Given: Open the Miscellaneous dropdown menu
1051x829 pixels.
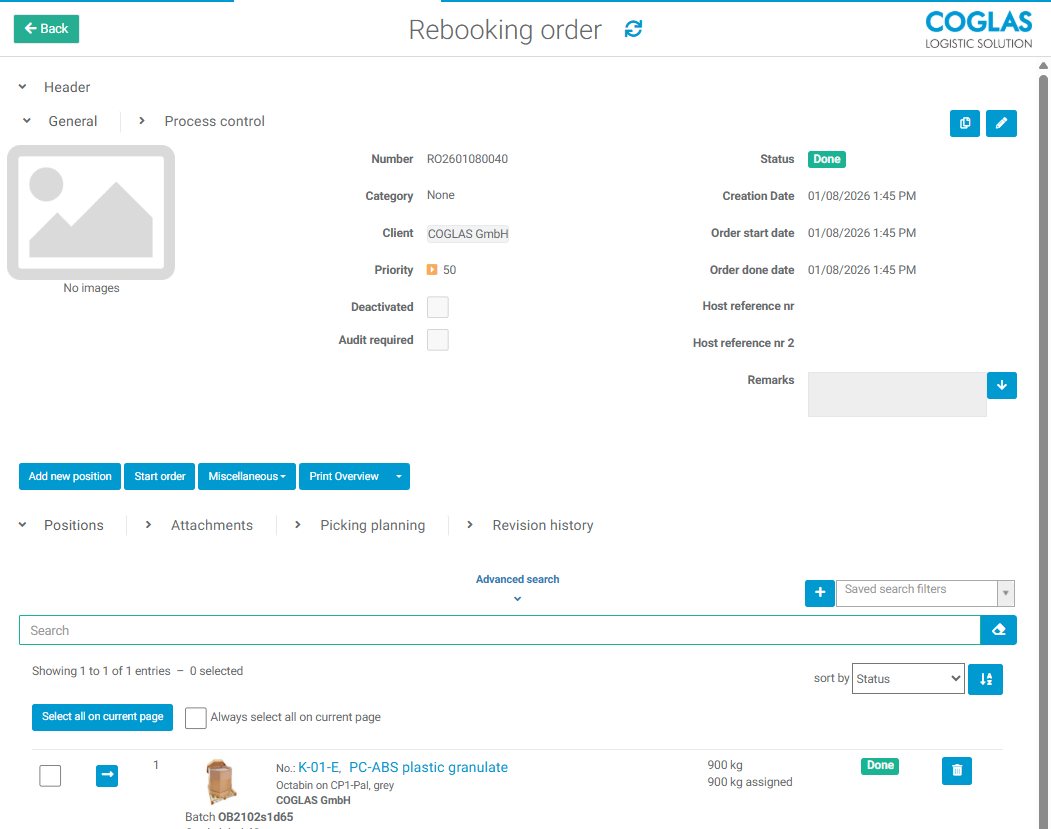Looking at the screenshot, I should (247, 477).
